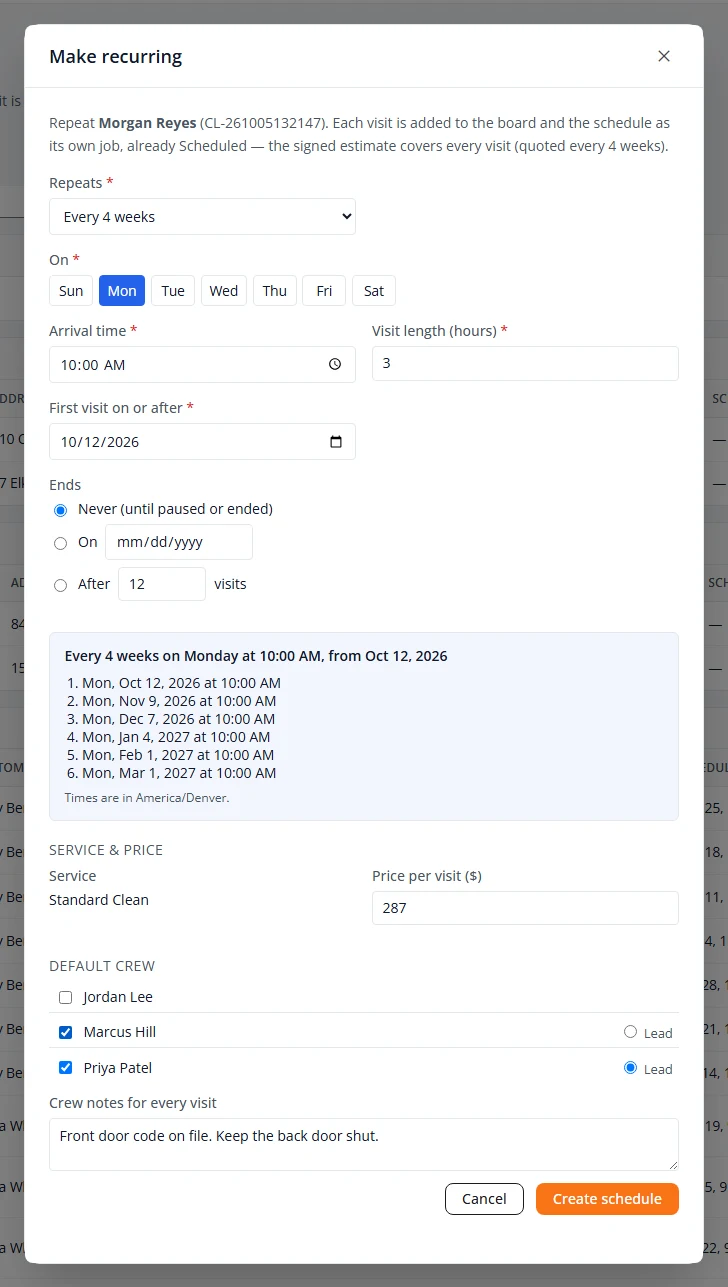Screen dimensions: 728x1287
Task: Click the Mon, Oct 12, 2026 preview entry
Action: point(181,683)
